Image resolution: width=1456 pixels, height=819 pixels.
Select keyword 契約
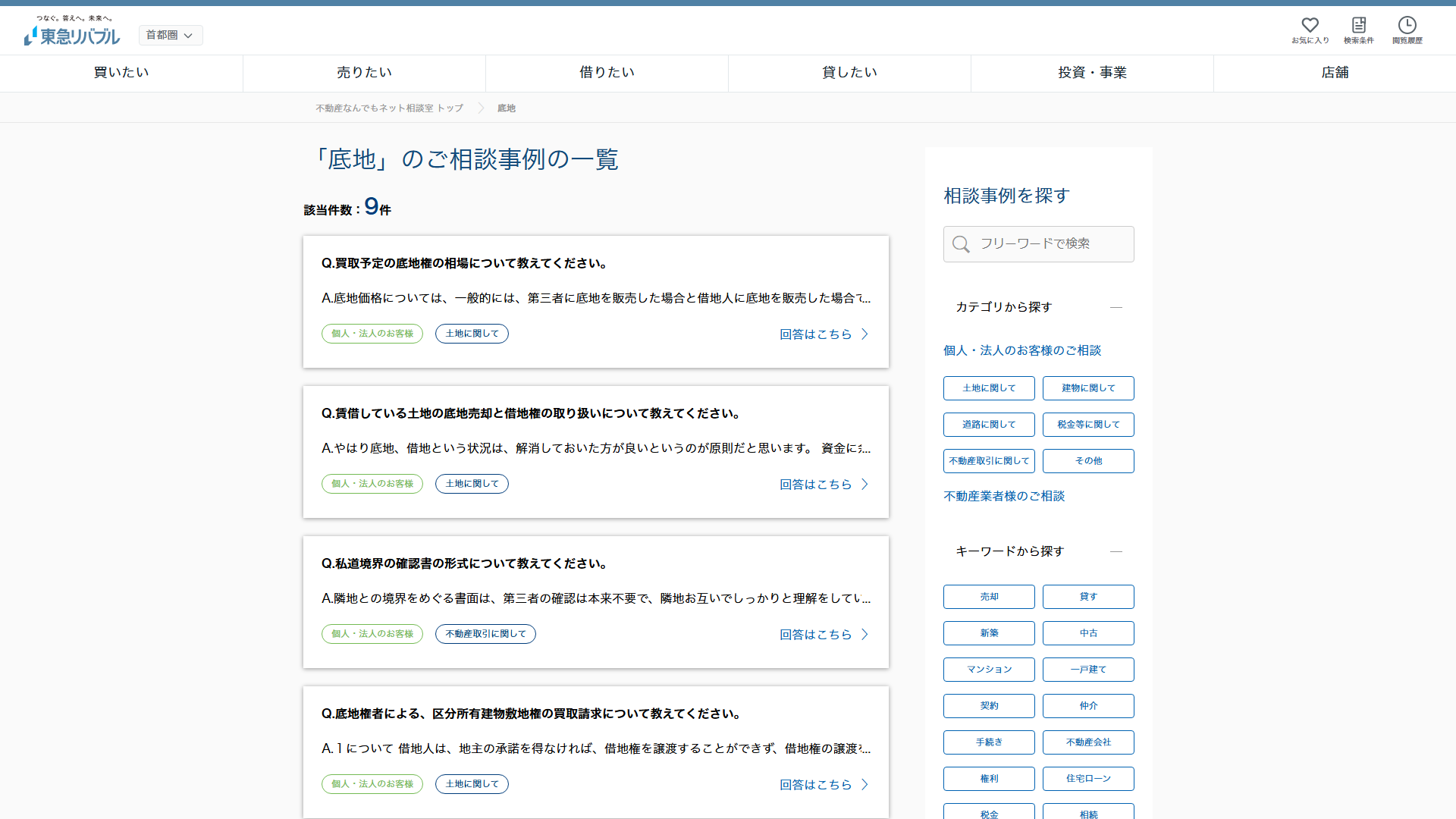click(989, 706)
